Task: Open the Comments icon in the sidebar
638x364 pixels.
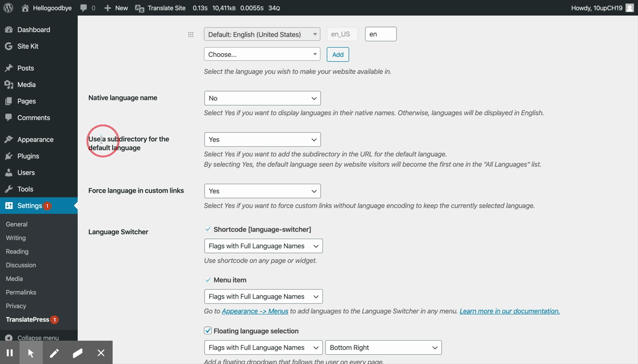Action: point(9,118)
